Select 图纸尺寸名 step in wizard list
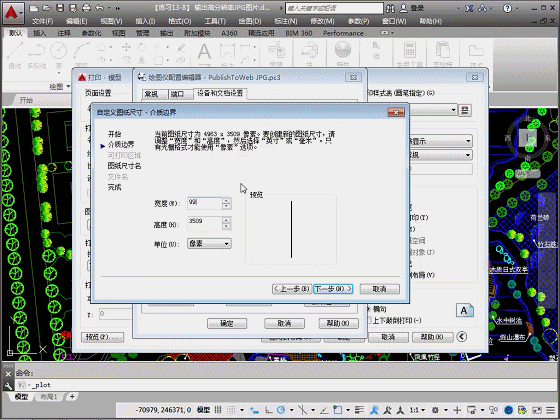Viewport: 560px width, 420px height. tap(124, 166)
